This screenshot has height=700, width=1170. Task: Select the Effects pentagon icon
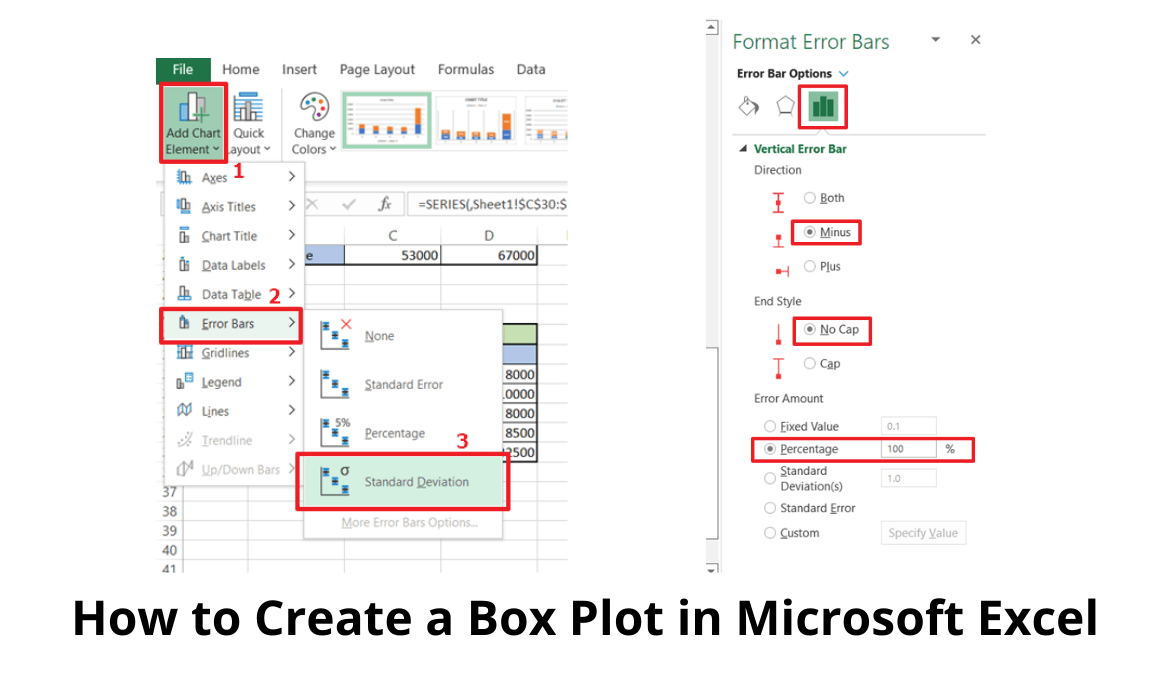(x=785, y=106)
